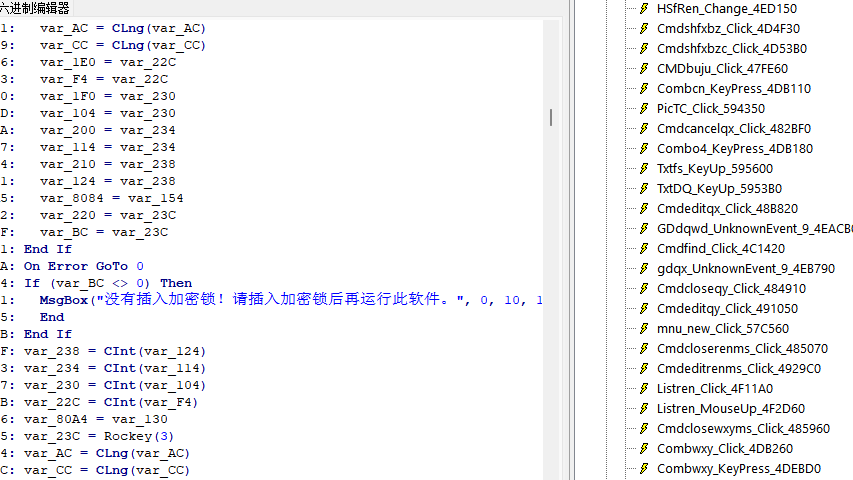The image size is (853, 480).
Task: Click the lightning icon next to Listren_MouseUp_4F2D60
Action: point(644,408)
